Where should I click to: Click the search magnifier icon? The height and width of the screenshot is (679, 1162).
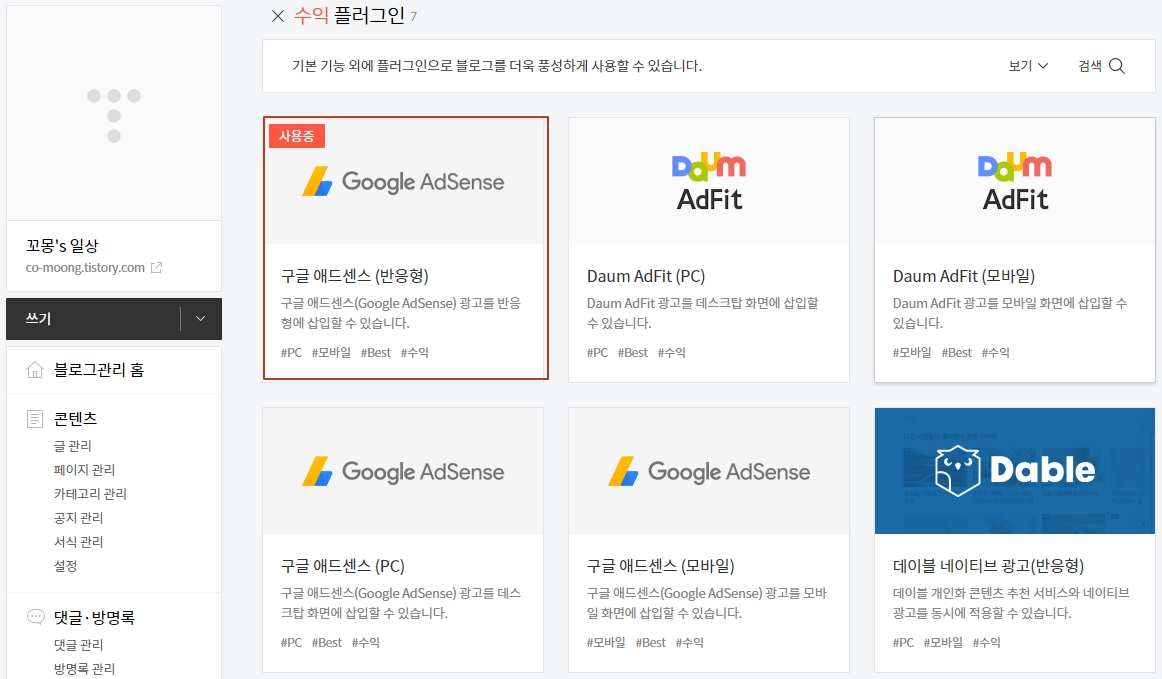(1117, 66)
